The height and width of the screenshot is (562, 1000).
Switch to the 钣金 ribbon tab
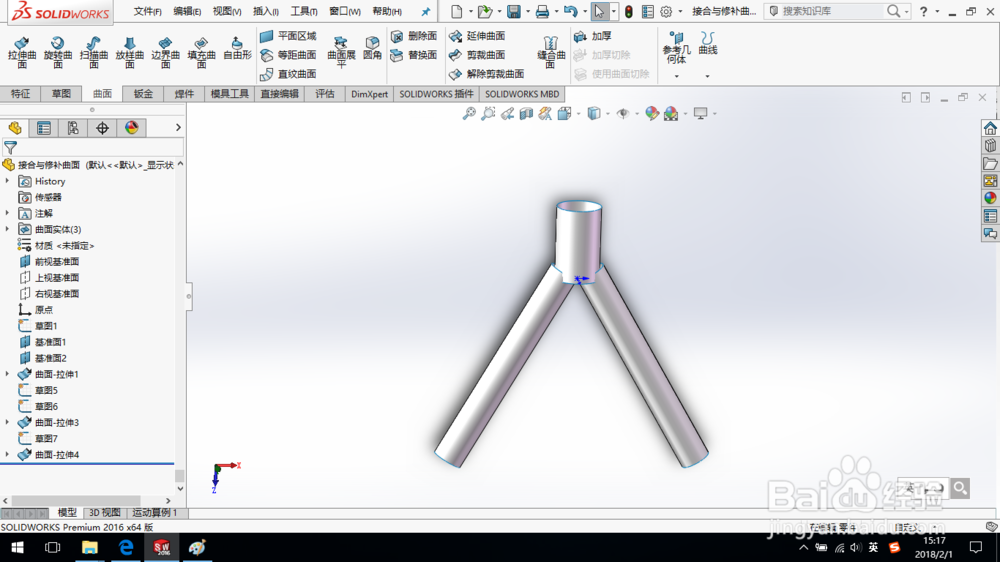[x=143, y=94]
